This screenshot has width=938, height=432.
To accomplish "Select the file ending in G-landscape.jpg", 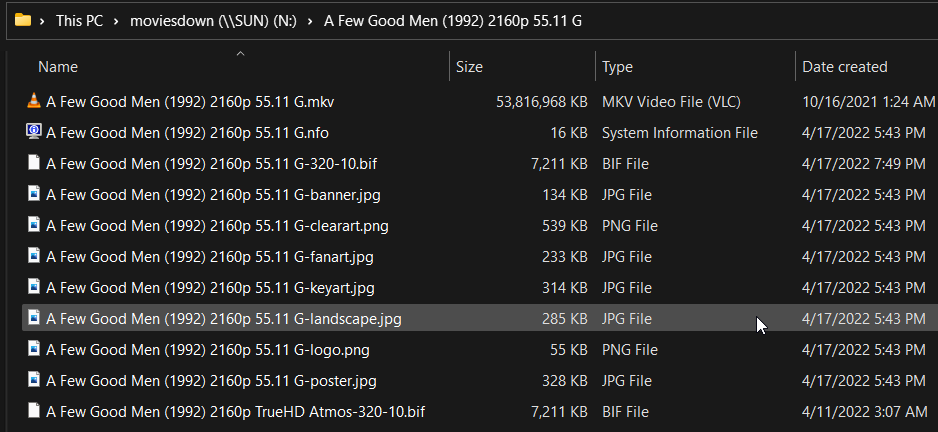I will pos(224,319).
